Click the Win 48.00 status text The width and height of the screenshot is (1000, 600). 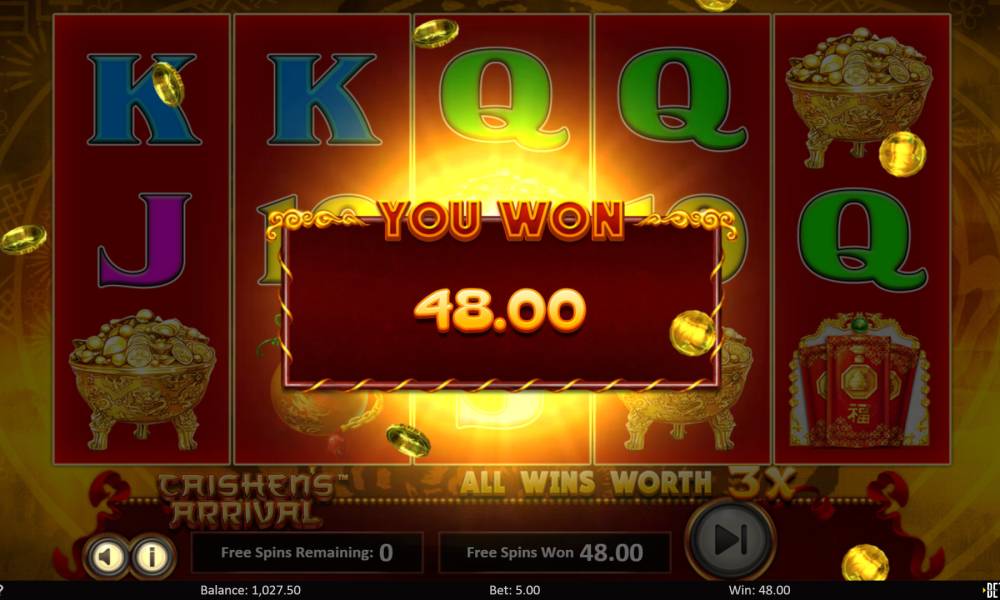pyautogui.click(x=760, y=590)
